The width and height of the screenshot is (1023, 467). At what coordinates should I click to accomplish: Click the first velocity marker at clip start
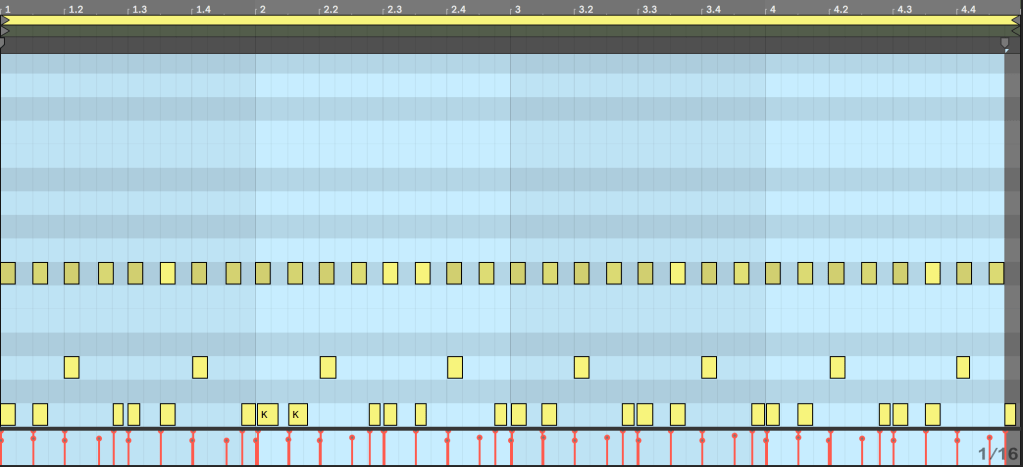pyautogui.click(x=2, y=438)
